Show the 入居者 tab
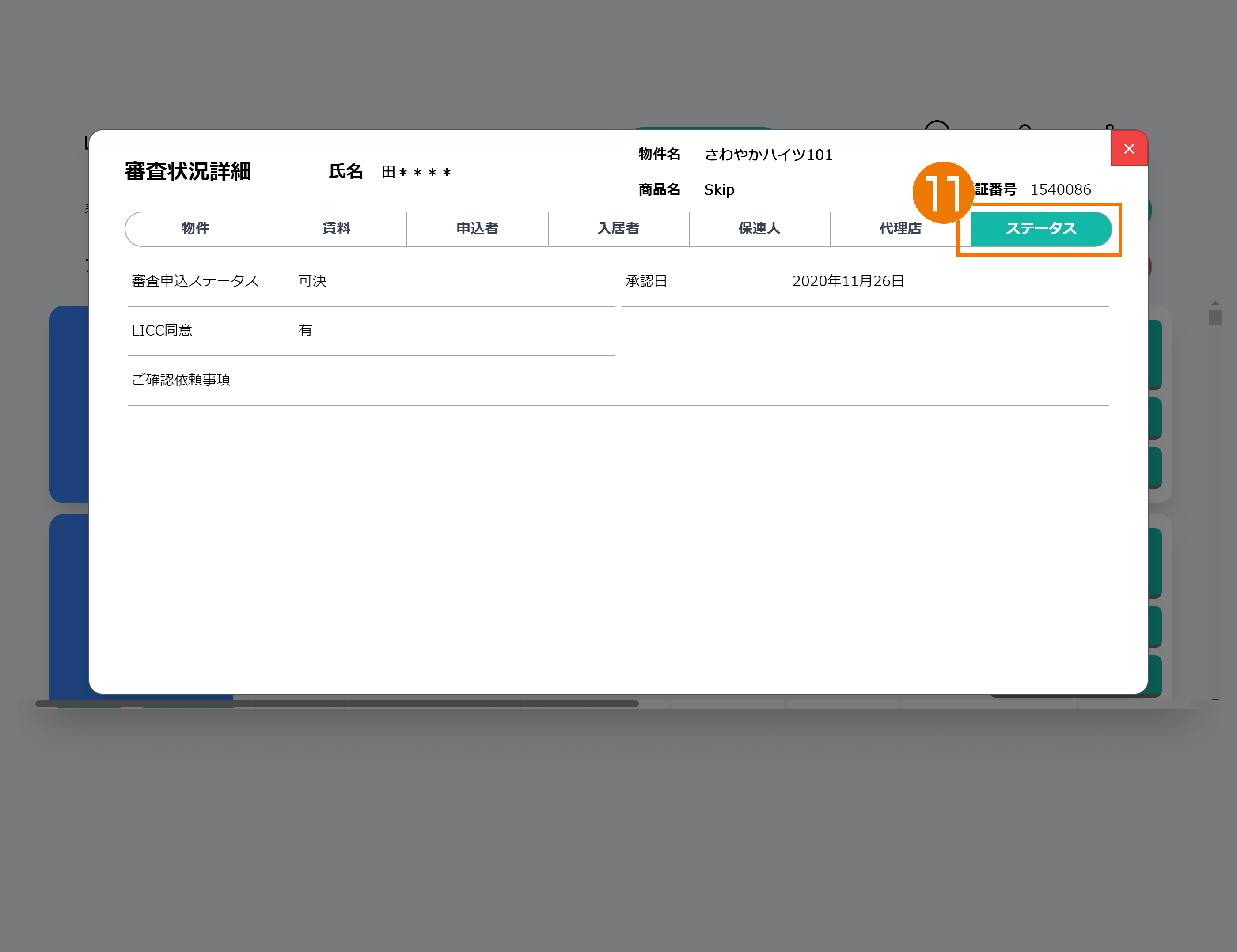Viewport: 1237px width, 952px height. (618, 229)
